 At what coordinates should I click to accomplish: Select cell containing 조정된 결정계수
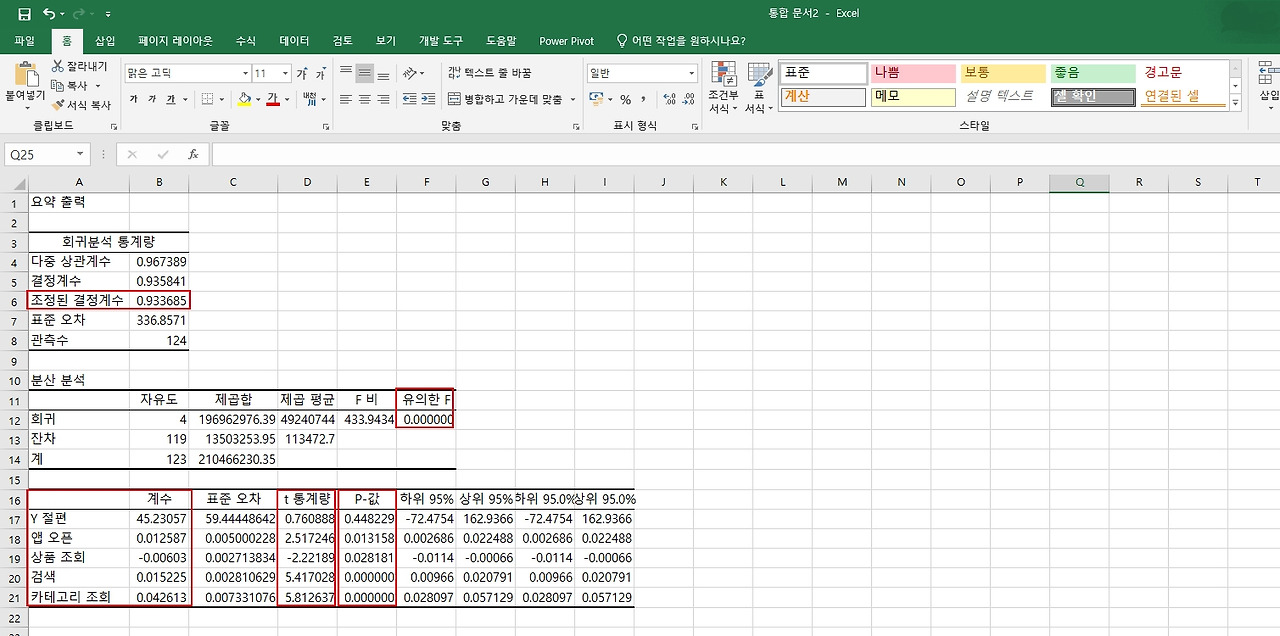tap(78, 300)
